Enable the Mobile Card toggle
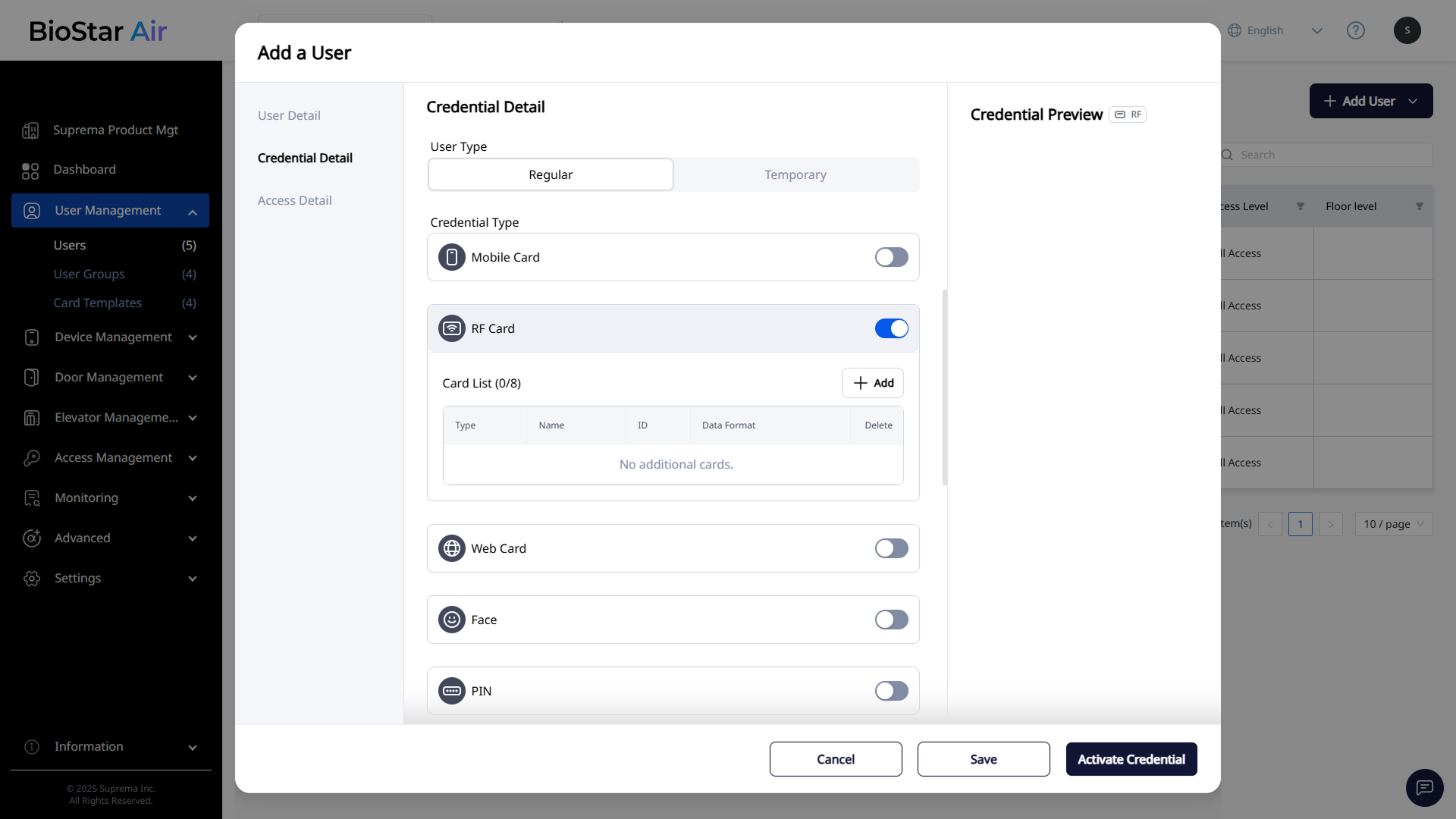 click(x=891, y=257)
